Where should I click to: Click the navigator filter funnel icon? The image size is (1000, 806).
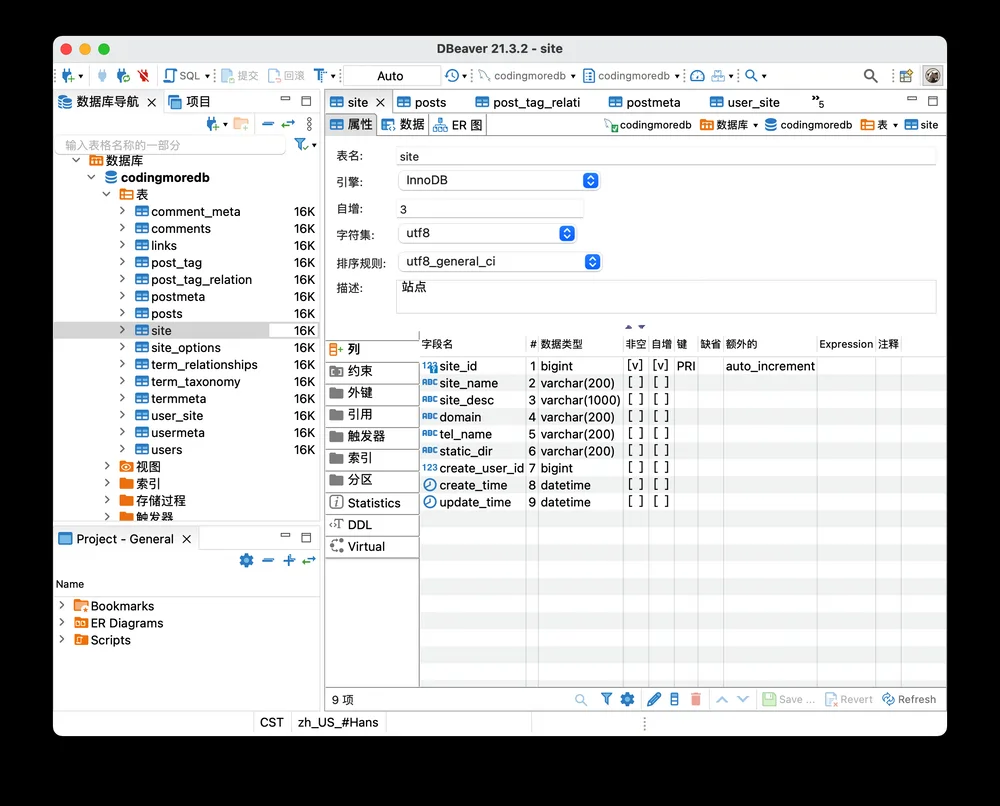point(300,145)
